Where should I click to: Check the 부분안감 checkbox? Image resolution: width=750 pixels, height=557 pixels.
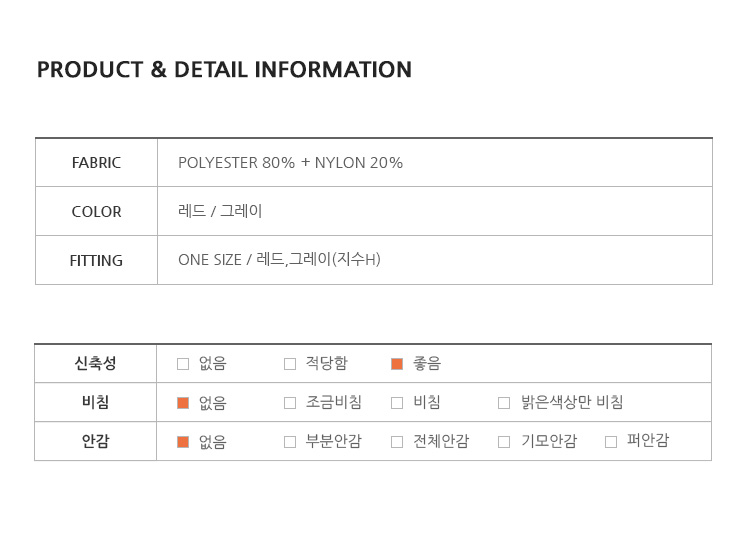pyautogui.click(x=290, y=442)
